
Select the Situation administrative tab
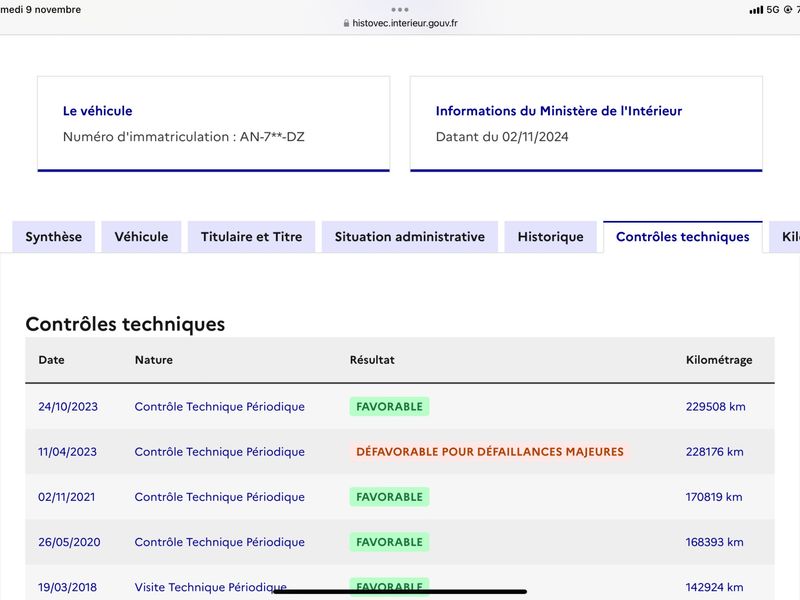tap(410, 237)
